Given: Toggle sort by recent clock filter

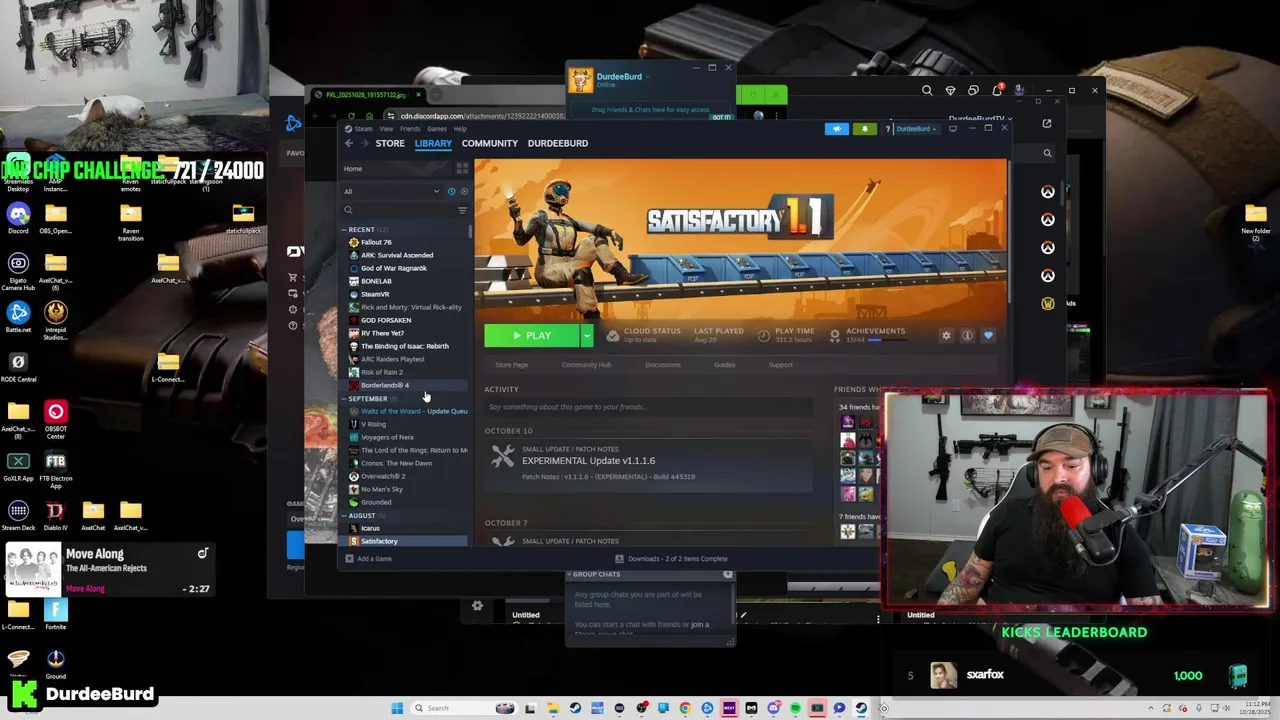Looking at the screenshot, I should (451, 191).
